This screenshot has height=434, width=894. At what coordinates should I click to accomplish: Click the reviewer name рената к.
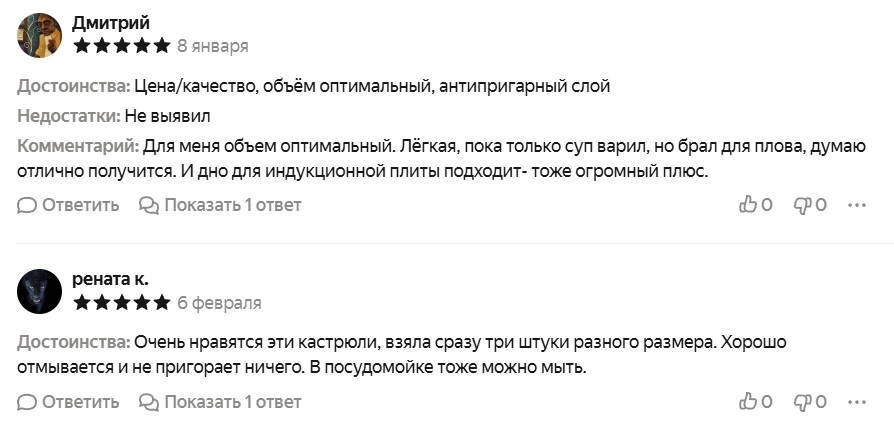coord(110,279)
